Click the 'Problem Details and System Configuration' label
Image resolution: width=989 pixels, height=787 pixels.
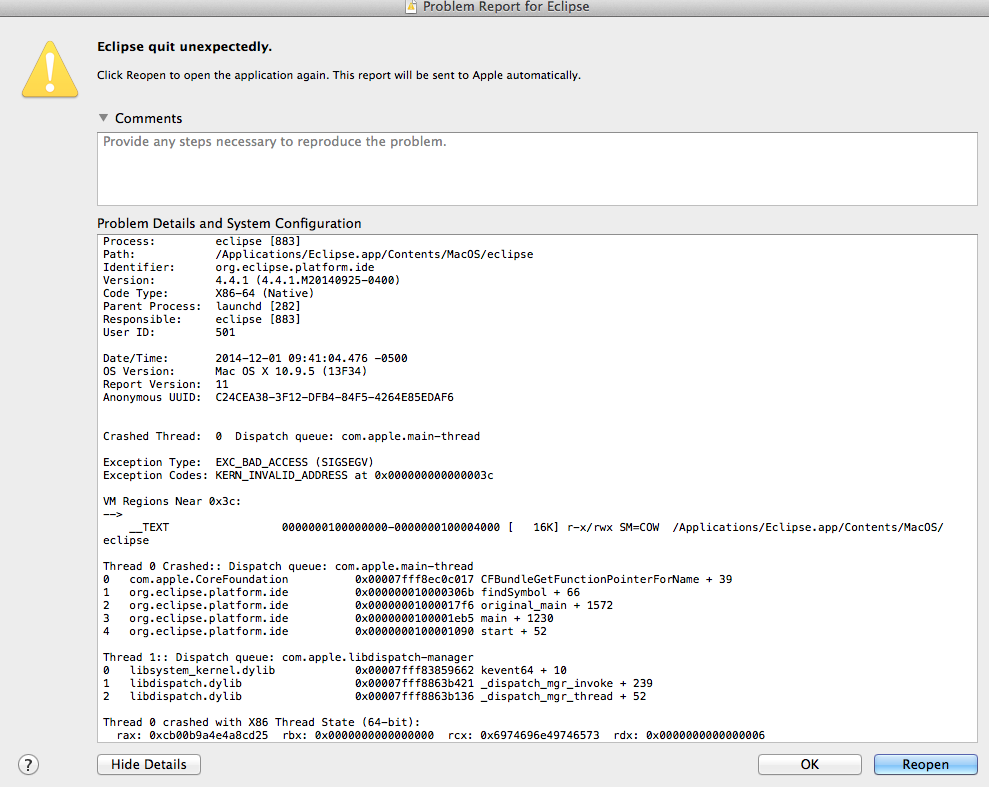coord(229,223)
